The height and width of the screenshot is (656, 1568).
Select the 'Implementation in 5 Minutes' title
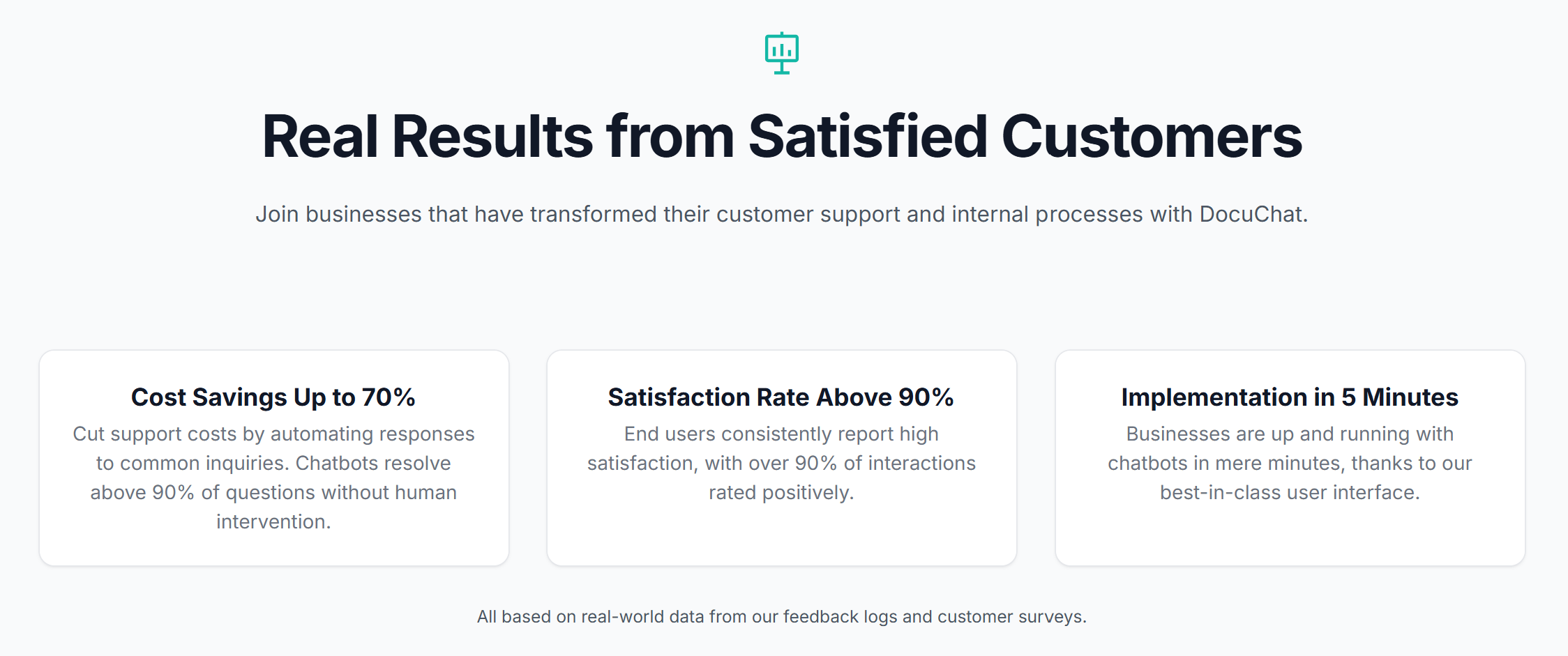pos(1290,397)
